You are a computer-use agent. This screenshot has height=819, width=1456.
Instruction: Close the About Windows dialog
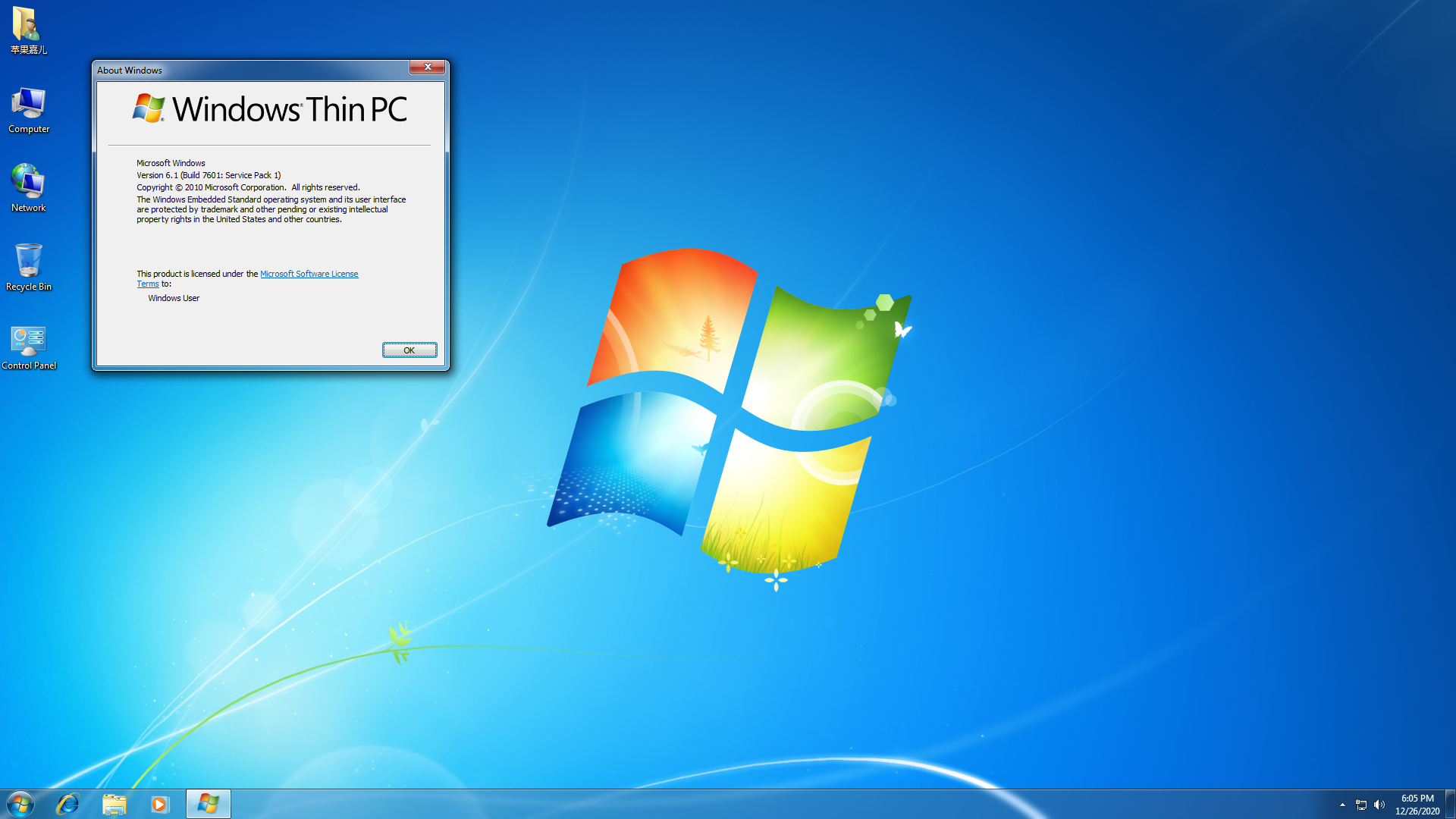[427, 67]
